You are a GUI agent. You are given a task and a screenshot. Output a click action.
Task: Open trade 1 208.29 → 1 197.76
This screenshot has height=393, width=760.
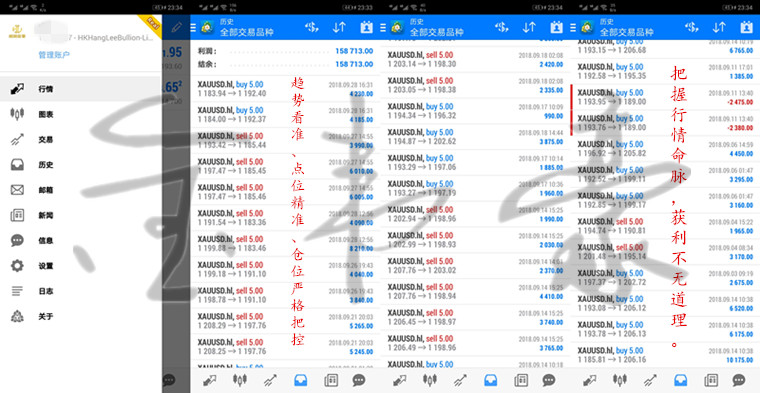pos(285,321)
